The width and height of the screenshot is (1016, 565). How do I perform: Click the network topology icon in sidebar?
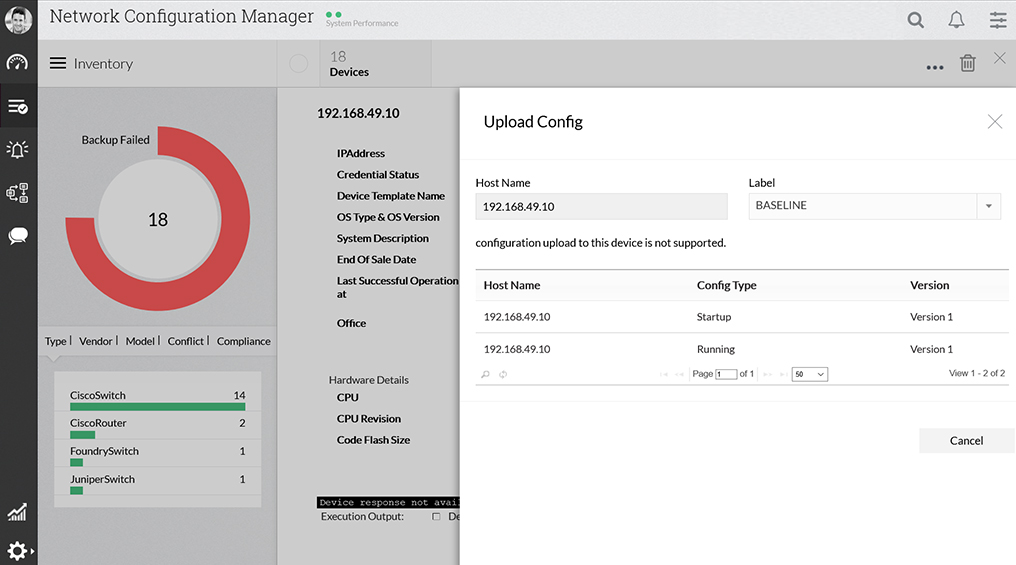18,193
